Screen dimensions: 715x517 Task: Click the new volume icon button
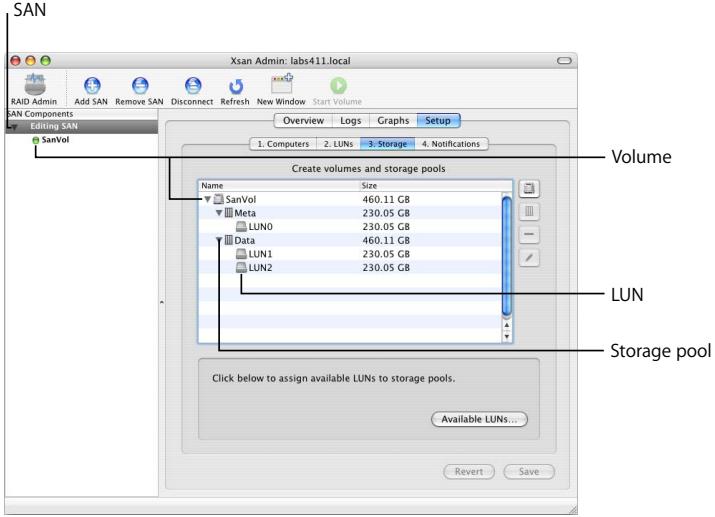tap(529, 189)
